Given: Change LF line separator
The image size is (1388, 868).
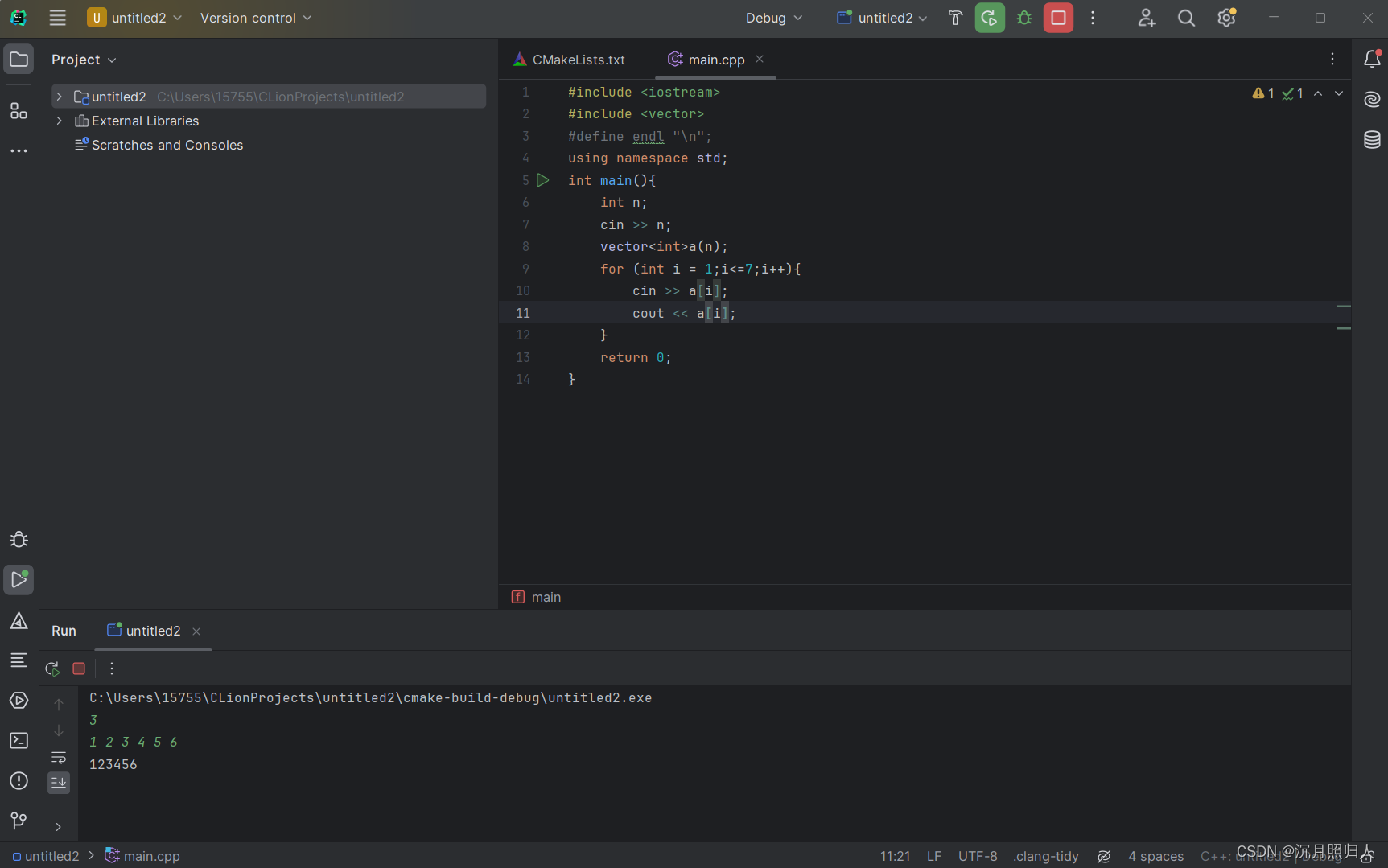Looking at the screenshot, I should [933, 856].
